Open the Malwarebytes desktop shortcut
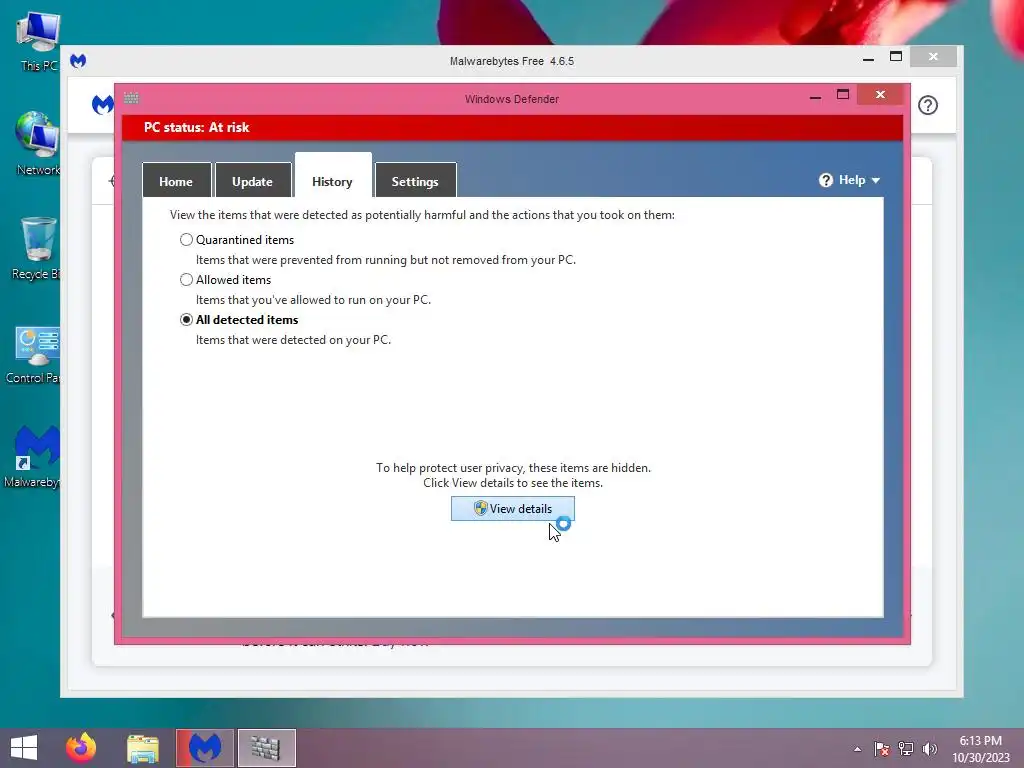Viewport: 1024px width, 768px height. point(34,457)
